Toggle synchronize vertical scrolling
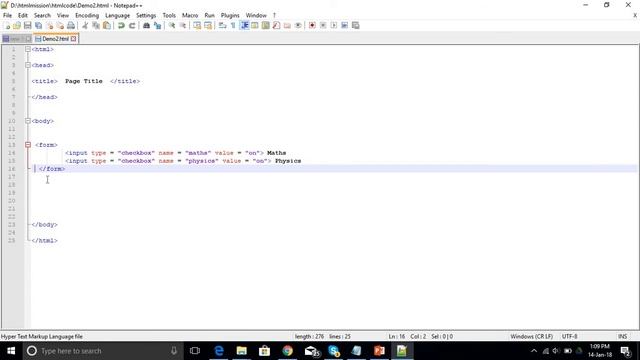The width and height of the screenshot is (640, 360). (x=197, y=25)
